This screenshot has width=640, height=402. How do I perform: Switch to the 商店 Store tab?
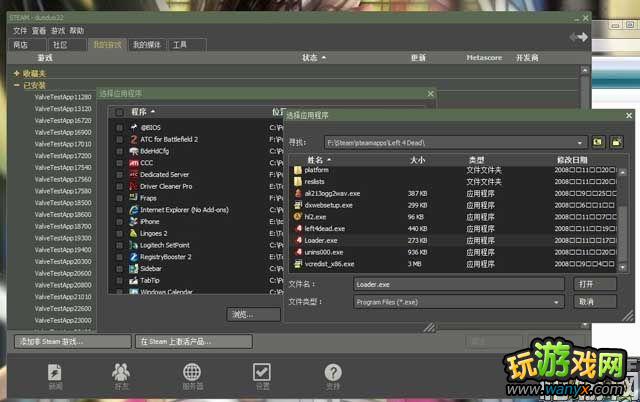pos(27,45)
